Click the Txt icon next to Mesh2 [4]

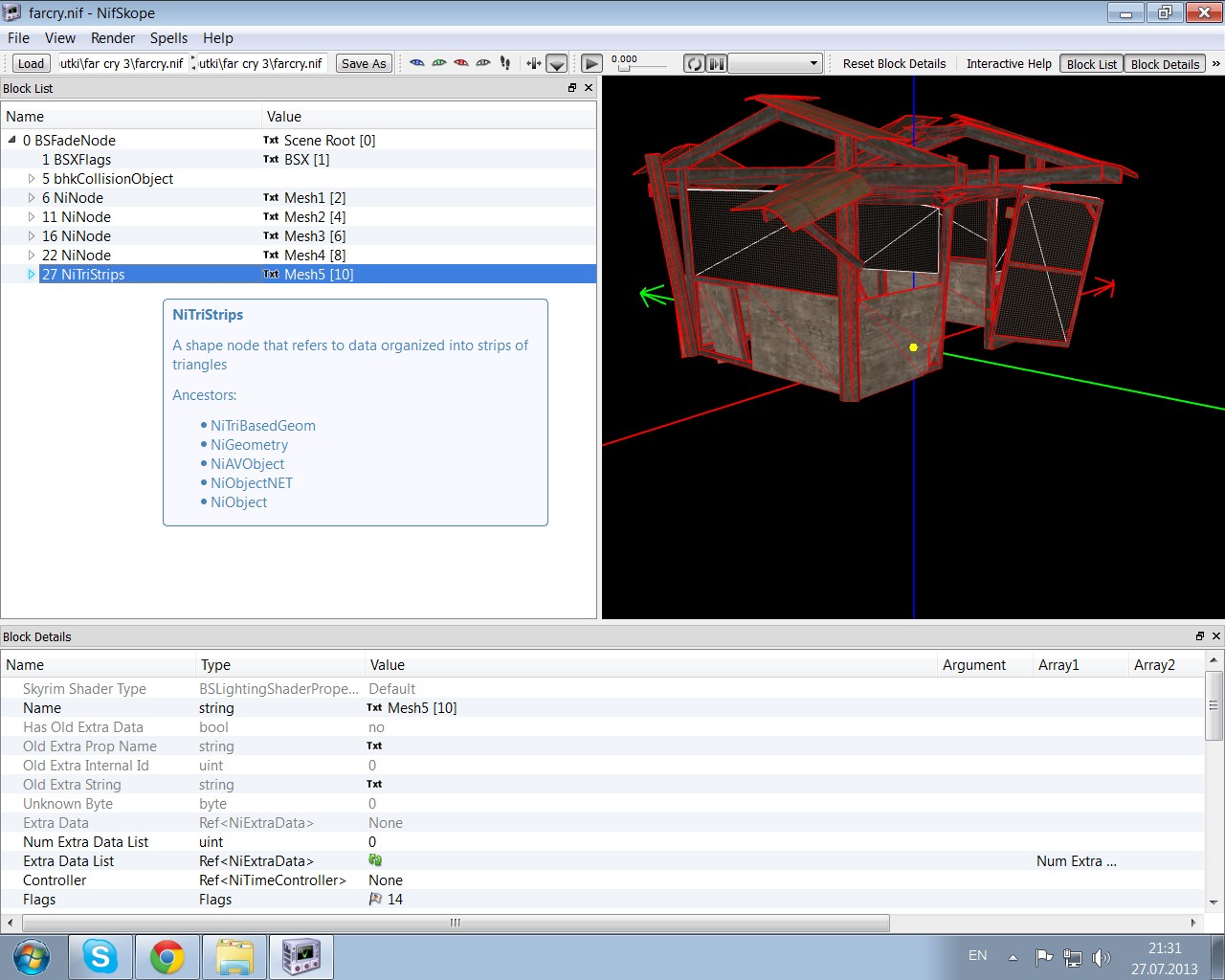(271, 216)
